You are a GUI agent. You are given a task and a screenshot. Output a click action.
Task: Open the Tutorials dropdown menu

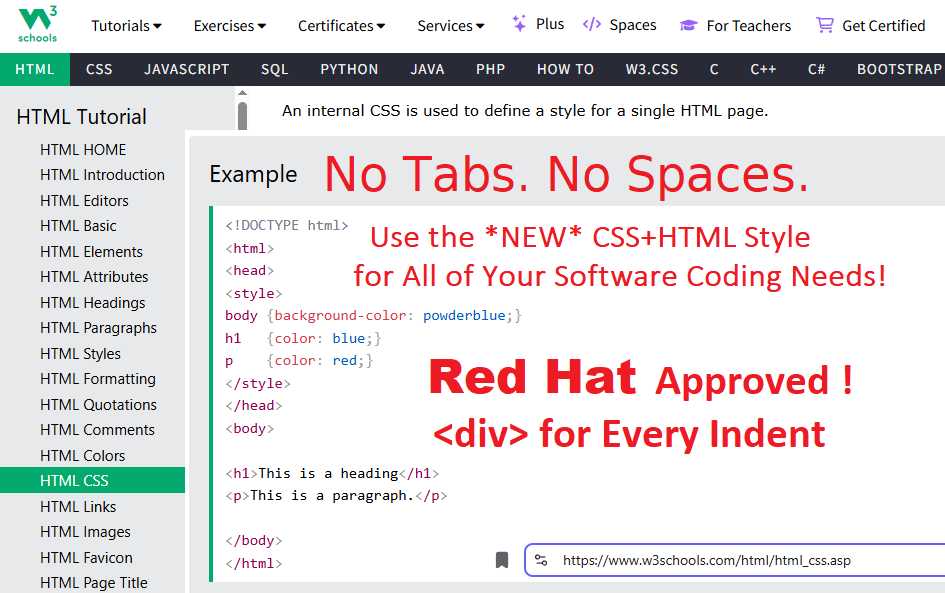pos(127,26)
